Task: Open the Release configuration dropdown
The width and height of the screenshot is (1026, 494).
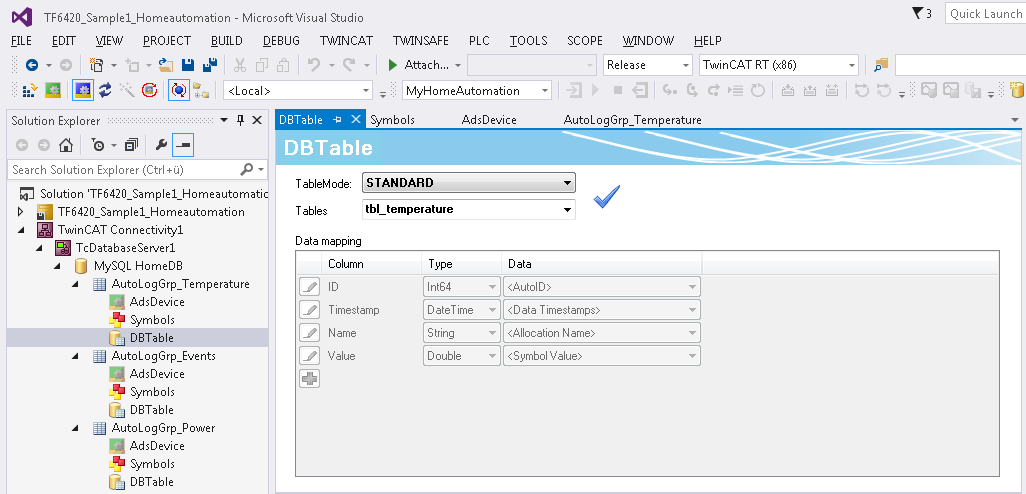Action: point(647,65)
